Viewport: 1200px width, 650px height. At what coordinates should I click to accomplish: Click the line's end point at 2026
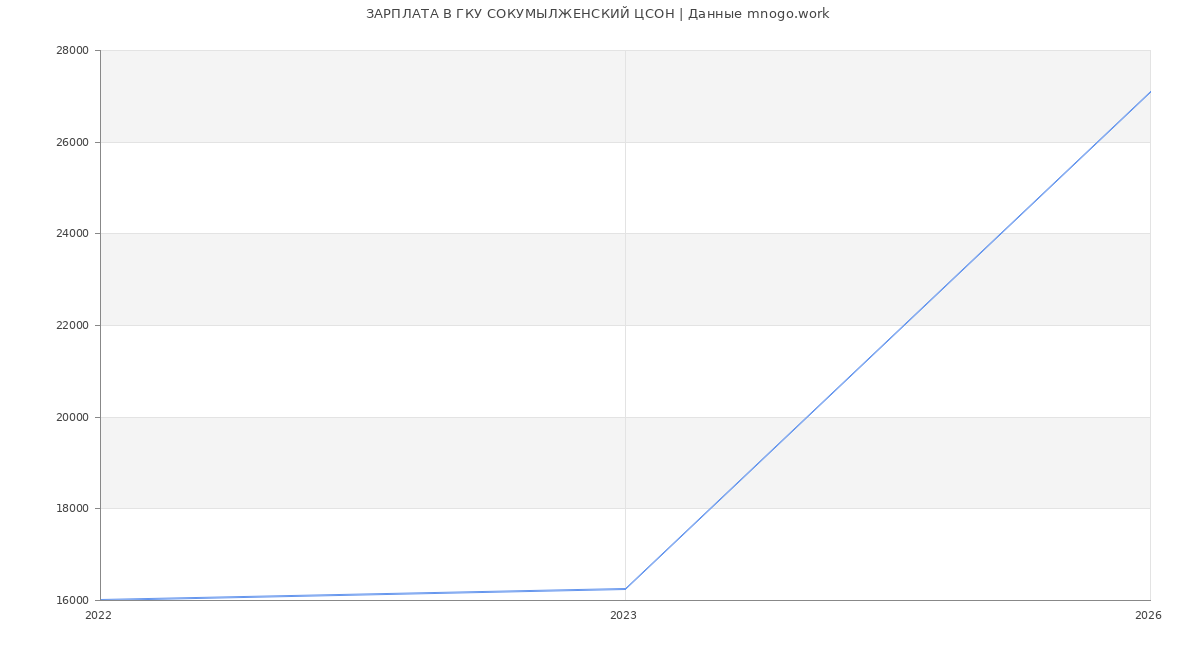[x=1150, y=91]
